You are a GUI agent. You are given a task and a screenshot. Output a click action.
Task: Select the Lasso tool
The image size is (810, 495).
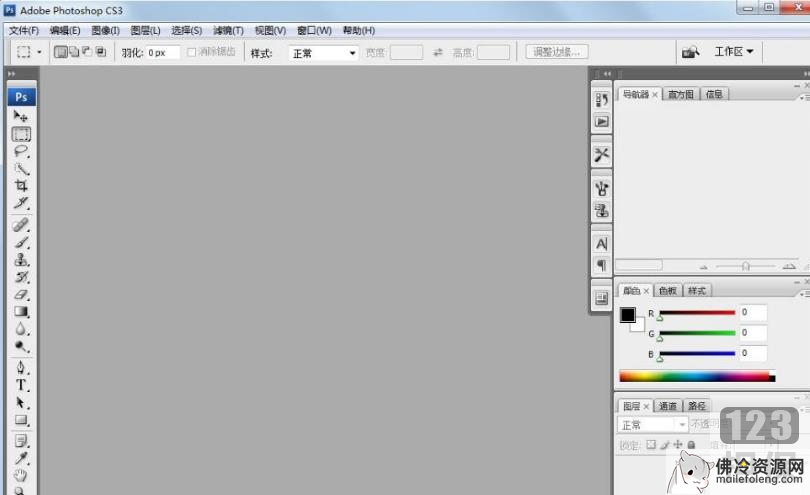(x=21, y=151)
